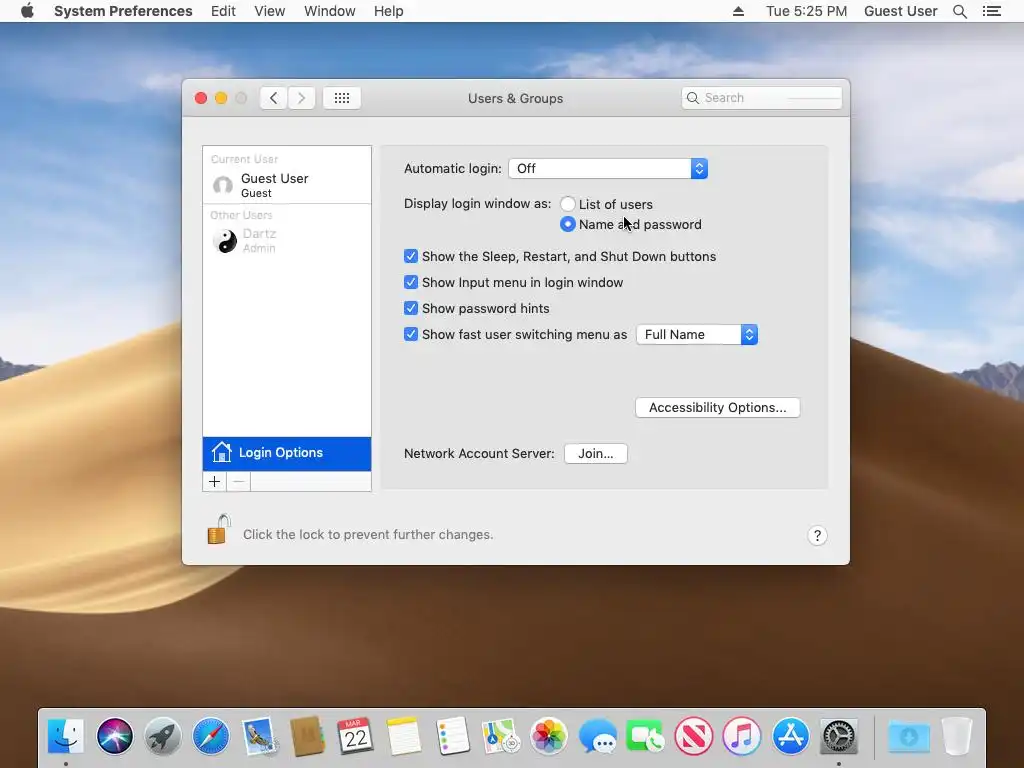Viewport: 1024px width, 768px height.
Task: Click the clock Tue 5:25 PM
Action: [x=807, y=11]
